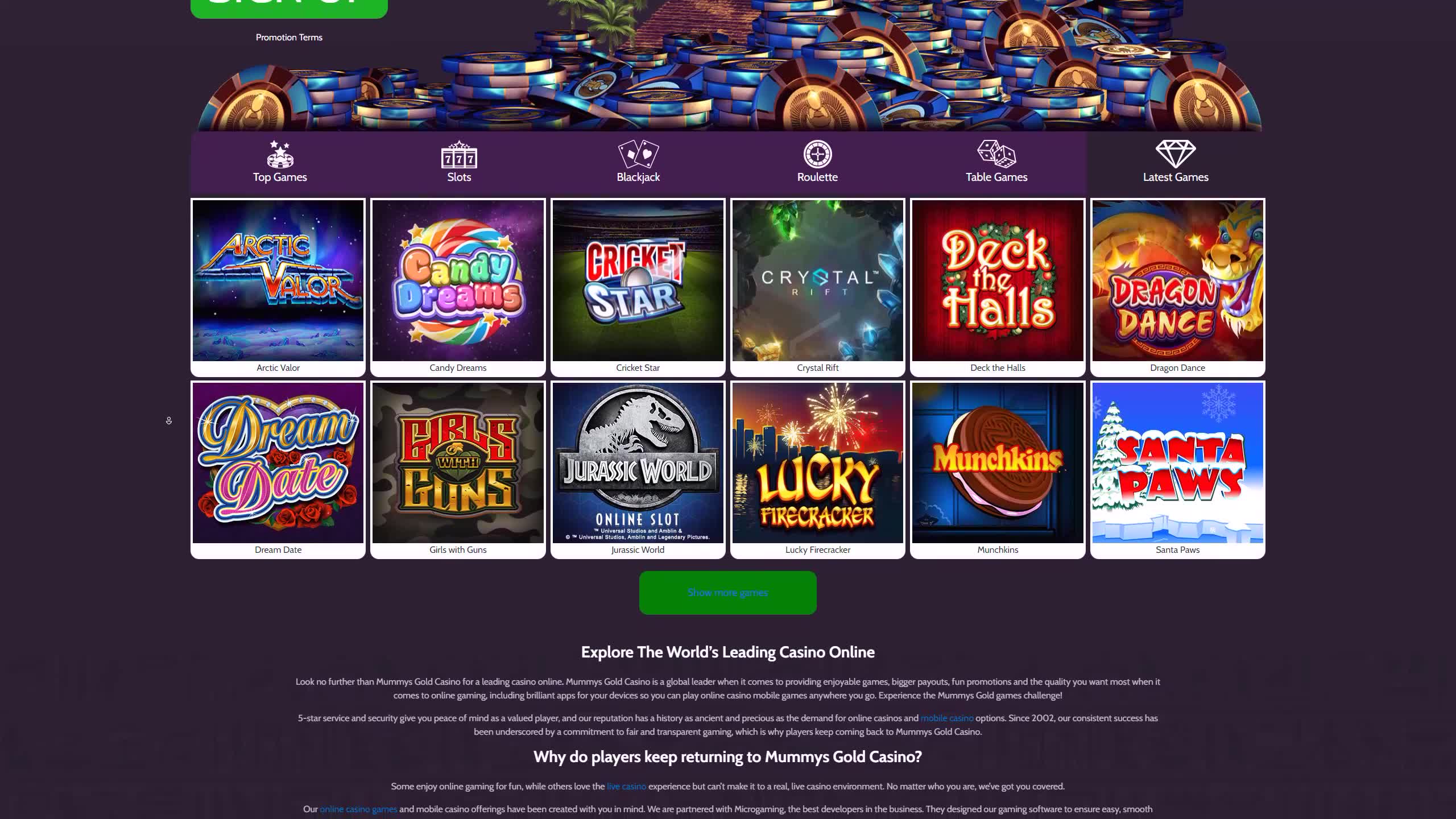
Task: Click the Show more games button
Action: point(727,593)
